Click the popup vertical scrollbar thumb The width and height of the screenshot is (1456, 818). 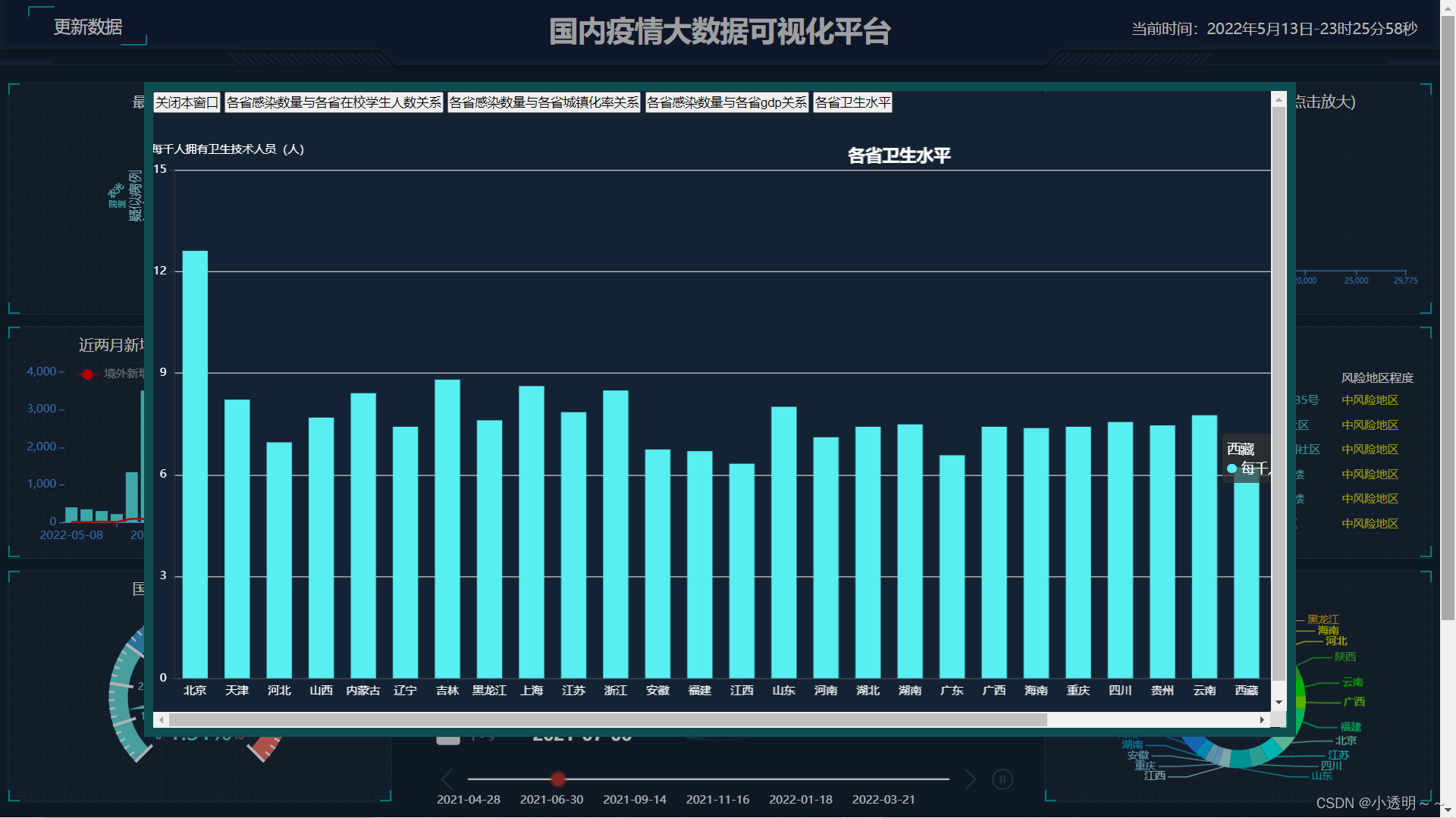pyautogui.click(x=1279, y=394)
